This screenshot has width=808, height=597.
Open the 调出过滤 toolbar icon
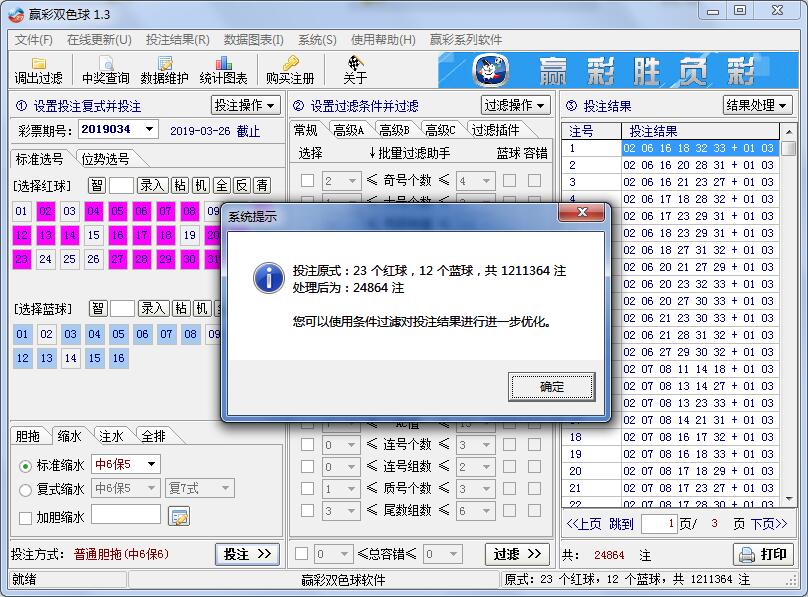(x=38, y=70)
